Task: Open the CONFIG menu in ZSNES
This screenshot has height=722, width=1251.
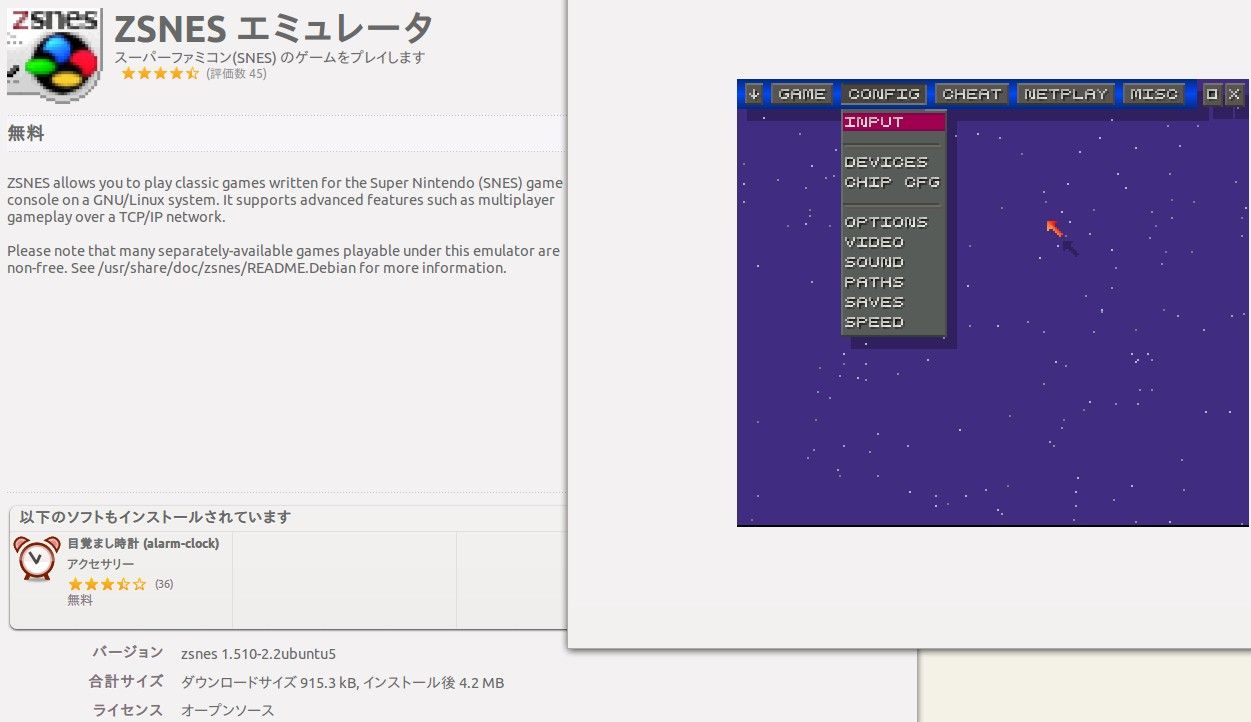Action: tap(884, 94)
